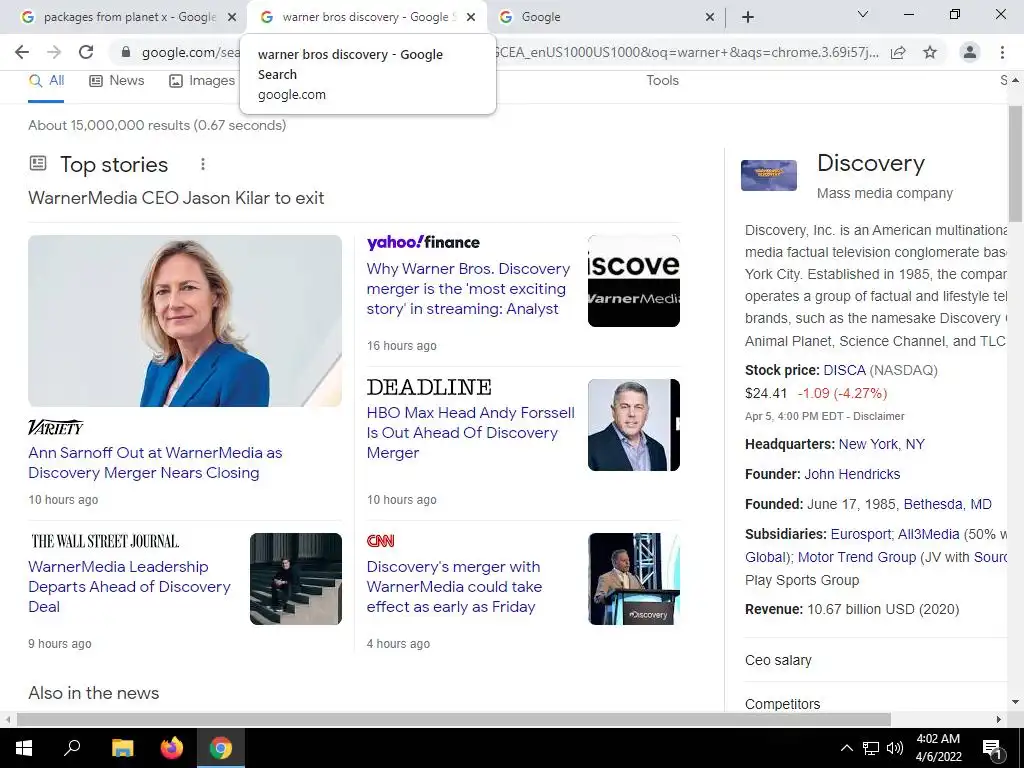The image size is (1024, 768).
Task: Bookmark this page with the star icon
Action: tap(930, 52)
